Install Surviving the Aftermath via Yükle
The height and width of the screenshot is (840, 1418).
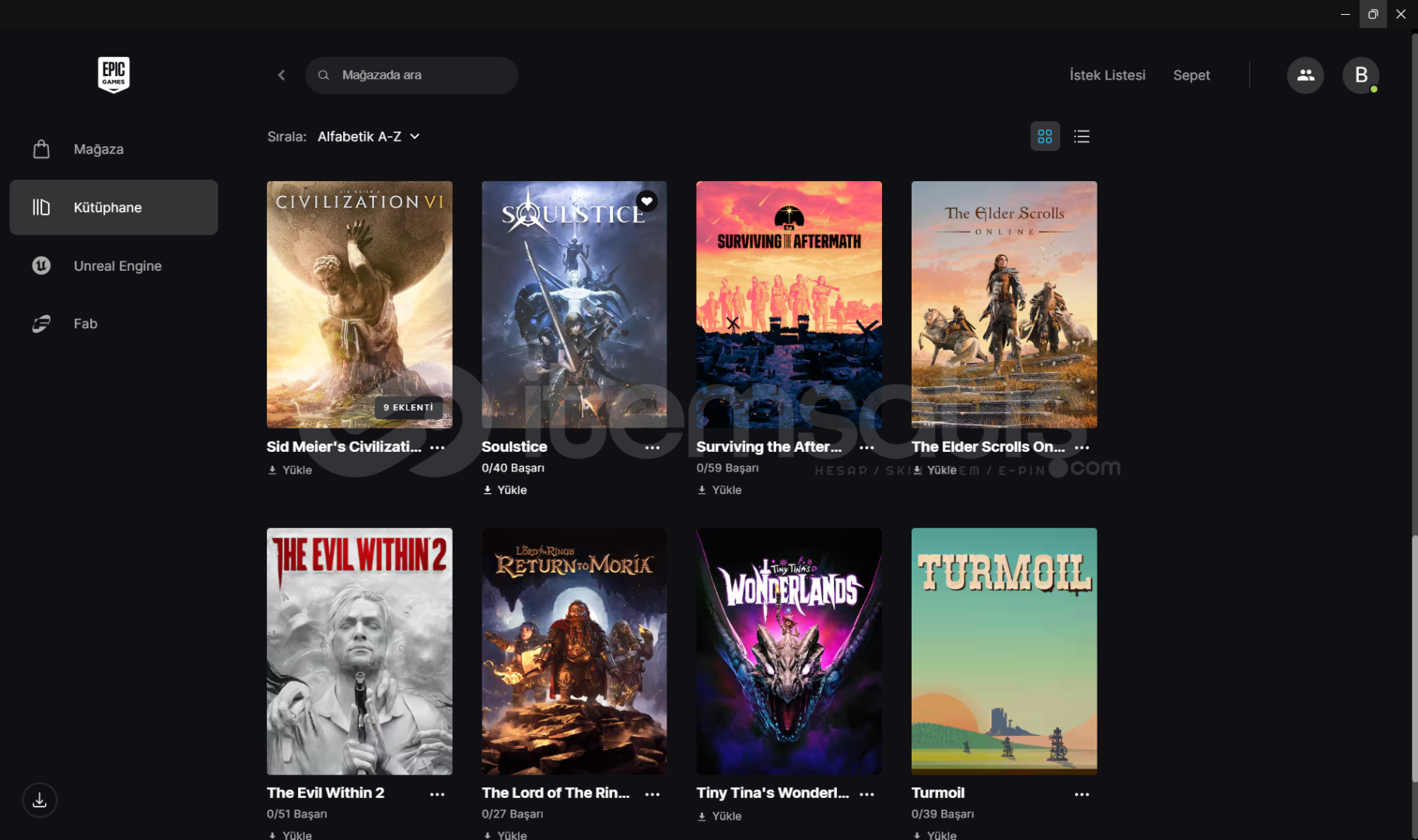tap(720, 490)
